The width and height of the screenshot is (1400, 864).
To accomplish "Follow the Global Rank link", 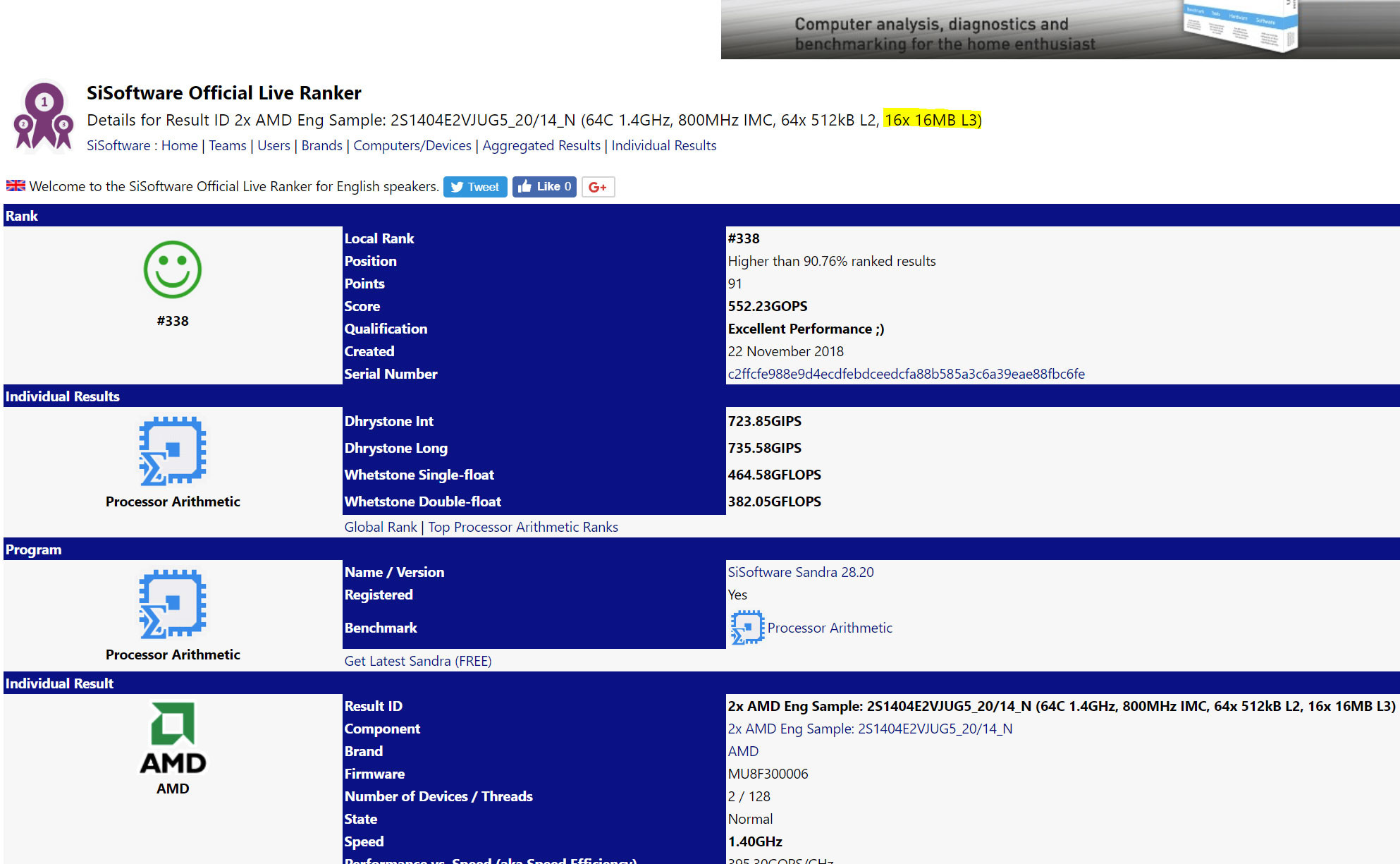I will pyautogui.click(x=381, y=527).
